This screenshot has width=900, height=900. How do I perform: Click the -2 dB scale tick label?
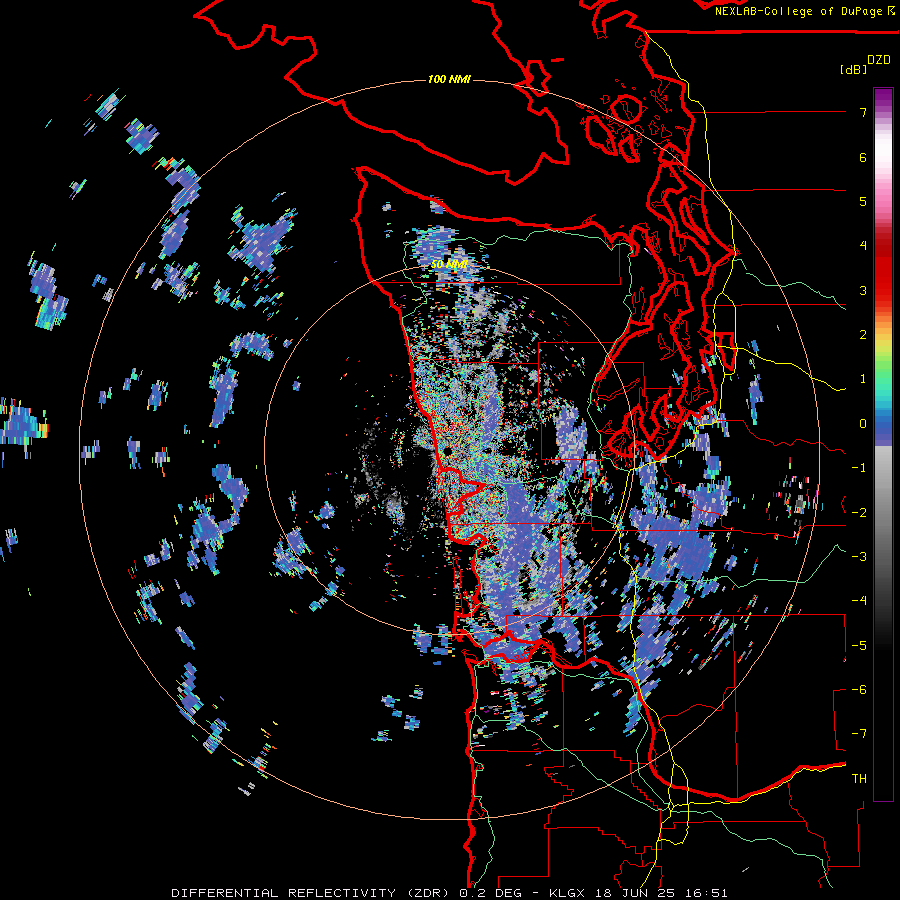(859, 512)
